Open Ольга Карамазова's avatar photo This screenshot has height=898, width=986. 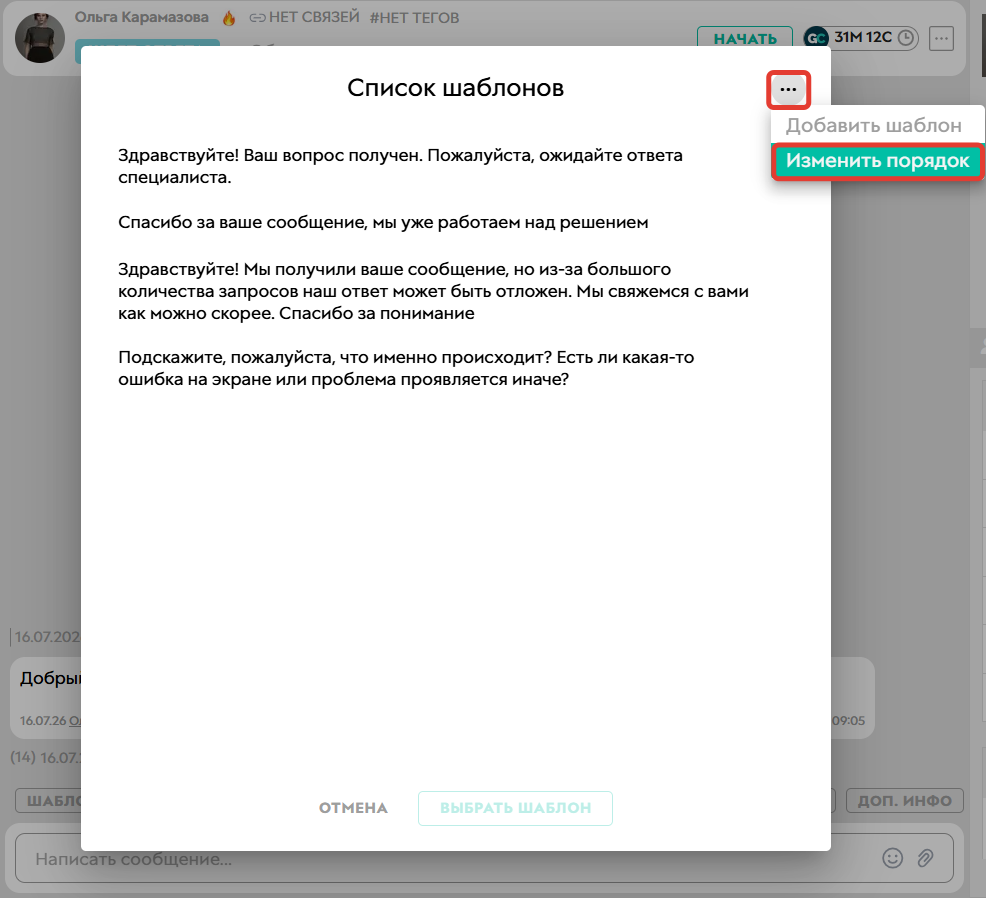40,38
